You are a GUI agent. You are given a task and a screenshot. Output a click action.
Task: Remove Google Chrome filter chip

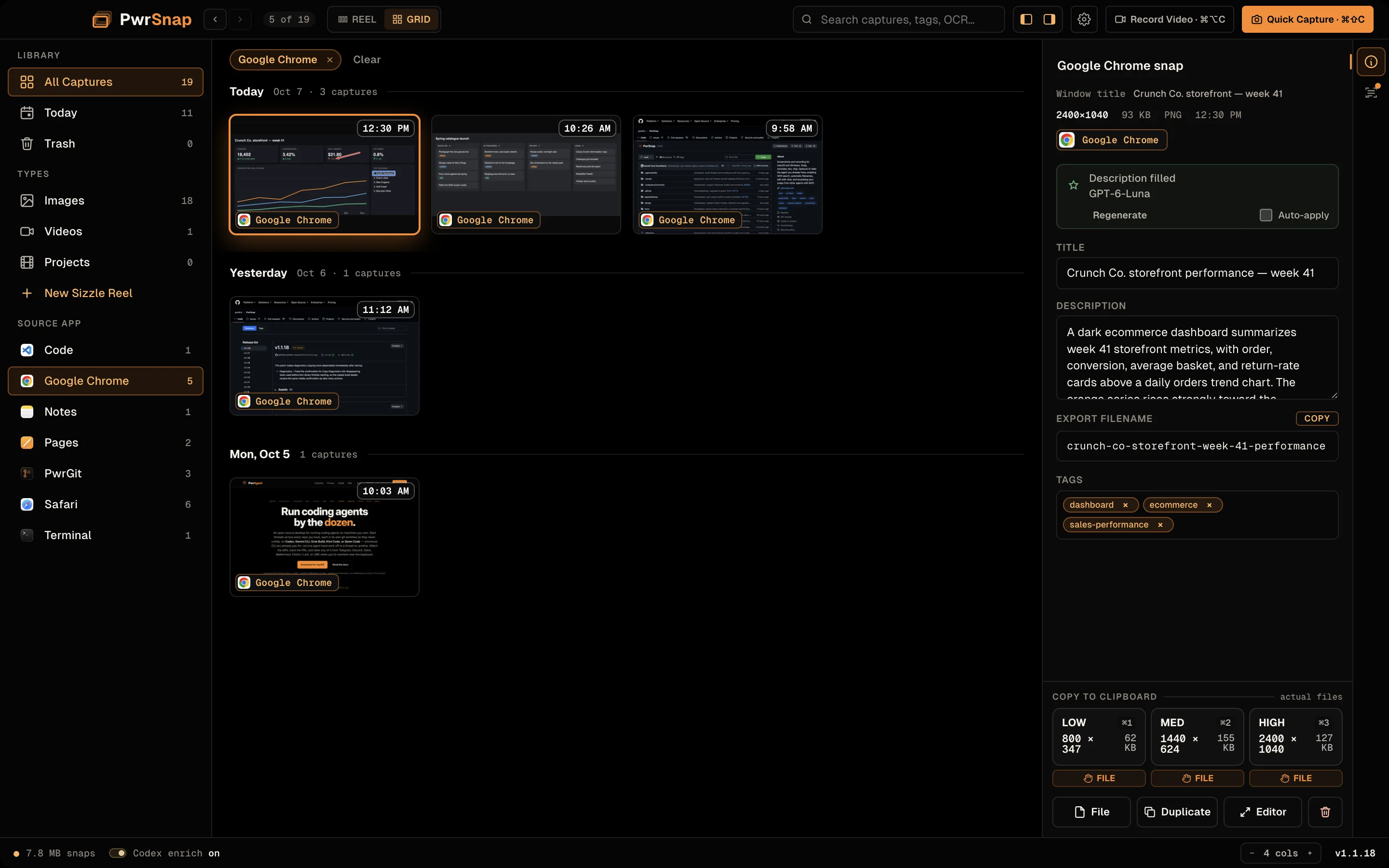click(x=329, y=60)
